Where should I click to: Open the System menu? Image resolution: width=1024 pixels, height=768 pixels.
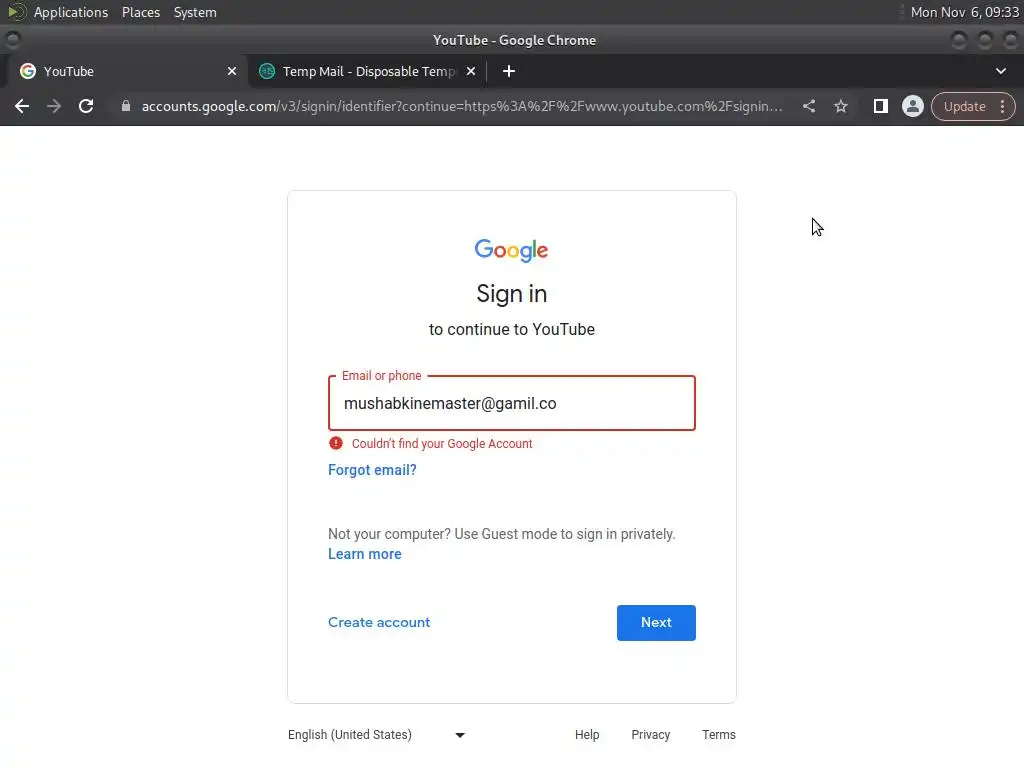coord(195,12)
